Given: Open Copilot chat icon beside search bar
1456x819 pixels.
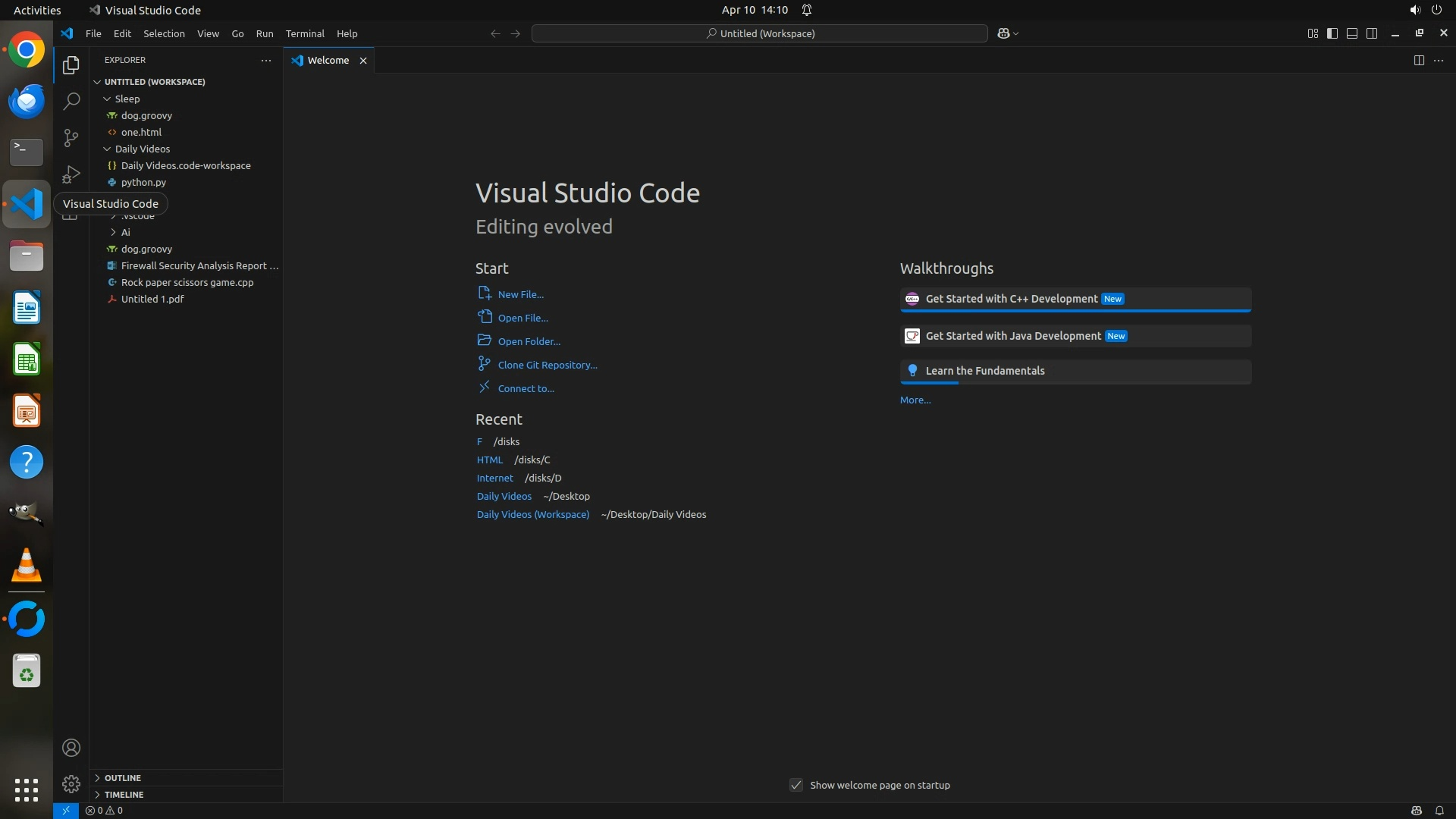Looking at the screenshot, I should [x=1003, y=33].
